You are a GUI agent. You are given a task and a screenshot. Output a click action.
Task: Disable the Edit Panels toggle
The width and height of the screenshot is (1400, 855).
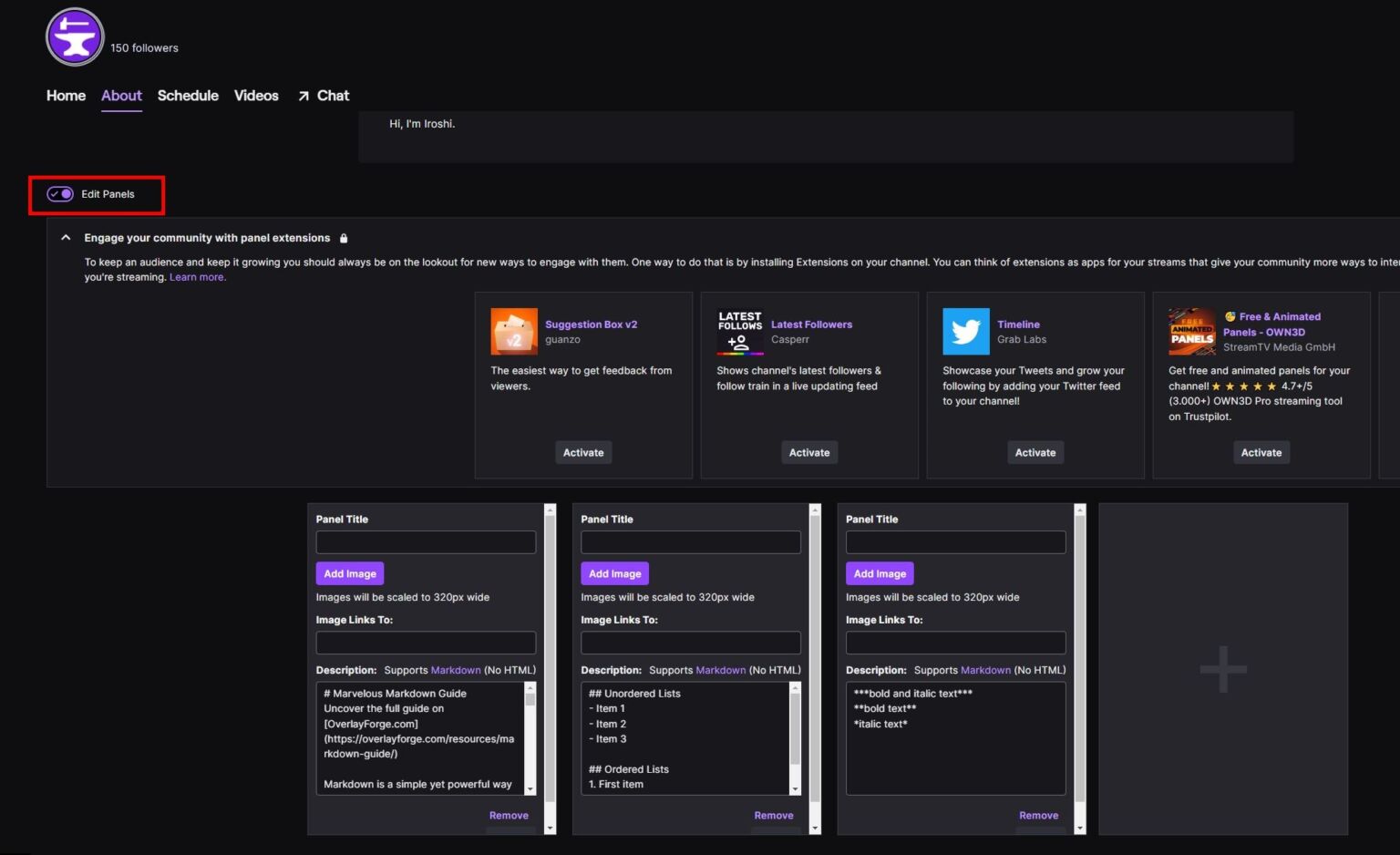point(59,194)
